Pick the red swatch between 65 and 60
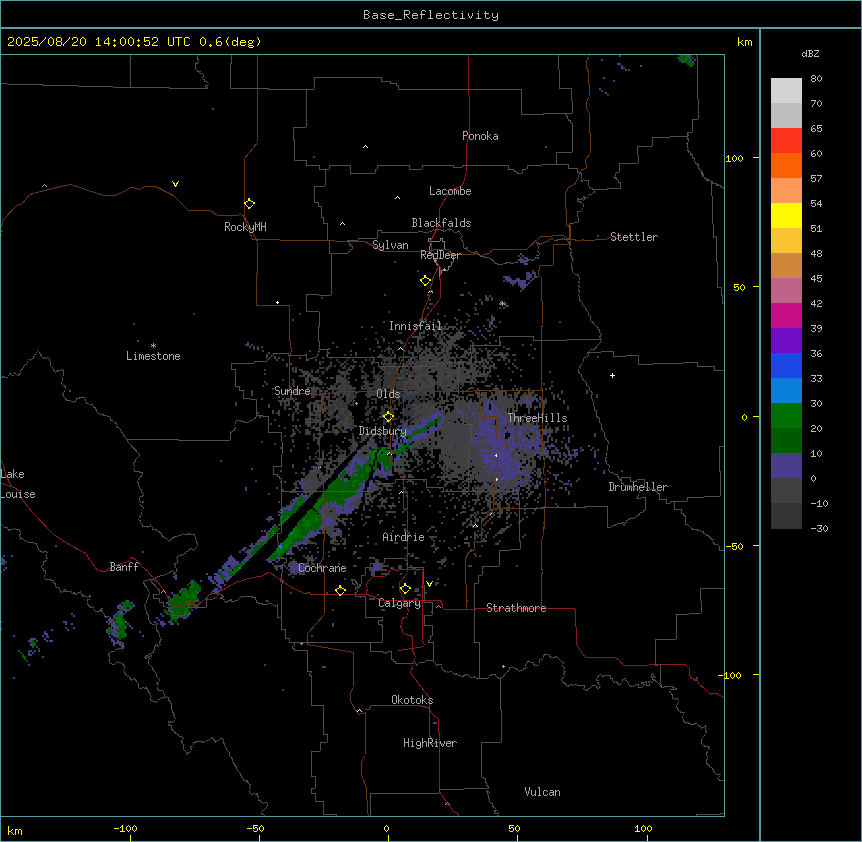 [x=786, y=141]
